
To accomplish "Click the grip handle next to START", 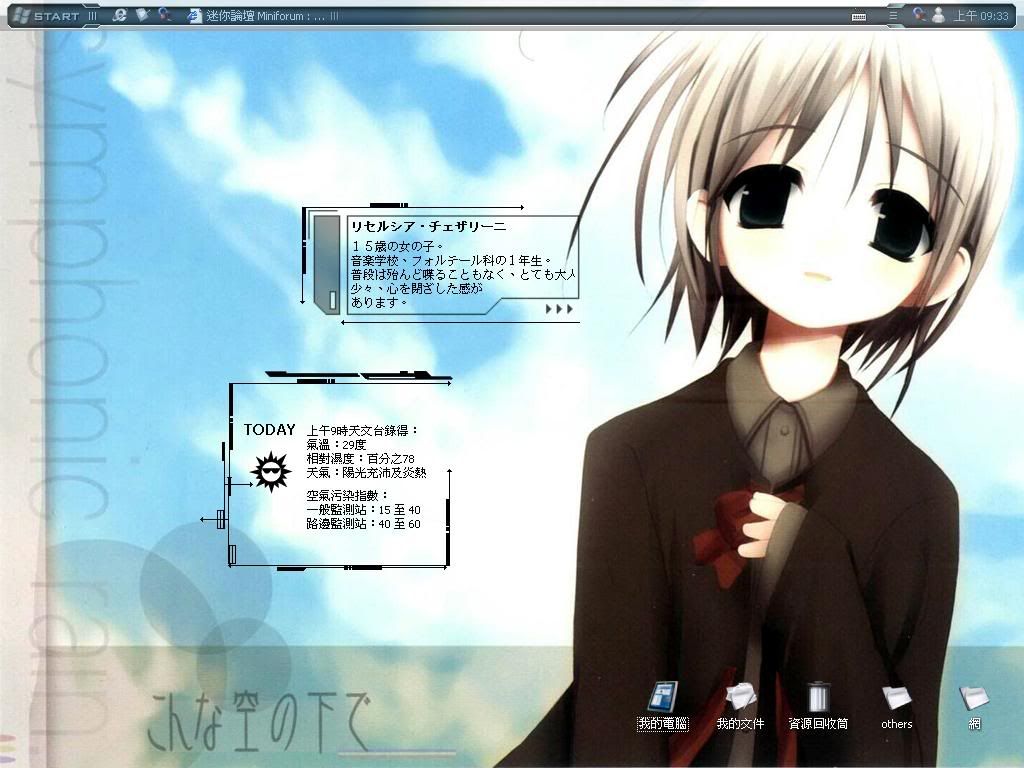I will [93, 16].
